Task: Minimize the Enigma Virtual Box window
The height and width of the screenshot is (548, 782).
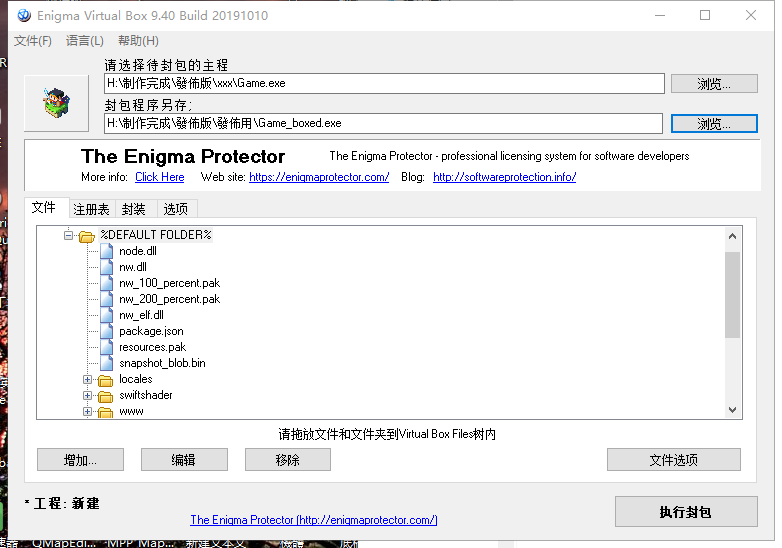Action: click(x=660, y=15)
